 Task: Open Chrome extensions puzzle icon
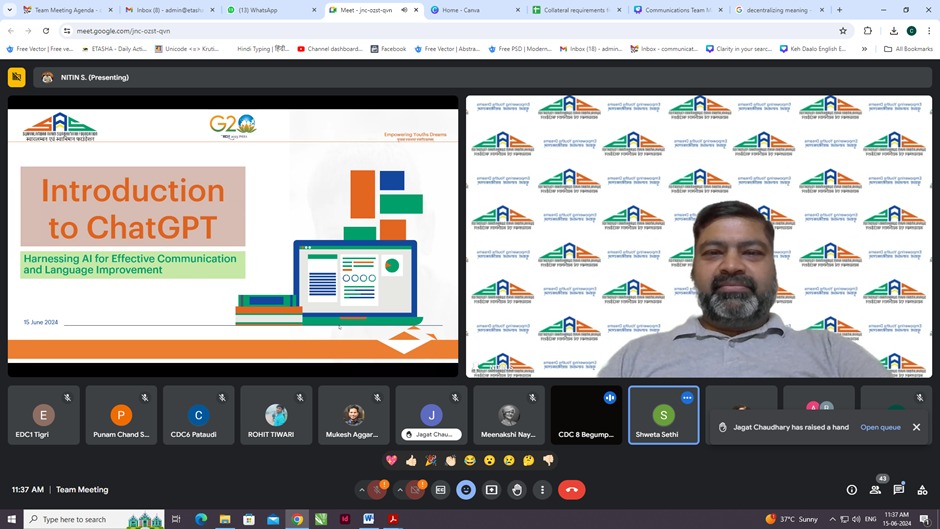[867, 31]
